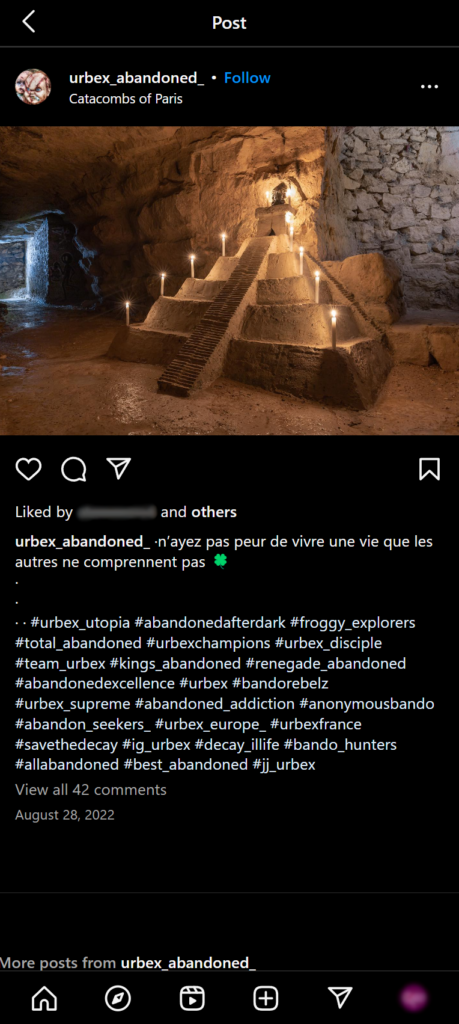Open Reels icon in bottom bar
Viewport: 459px width, 1024px height.
point(192,998)
